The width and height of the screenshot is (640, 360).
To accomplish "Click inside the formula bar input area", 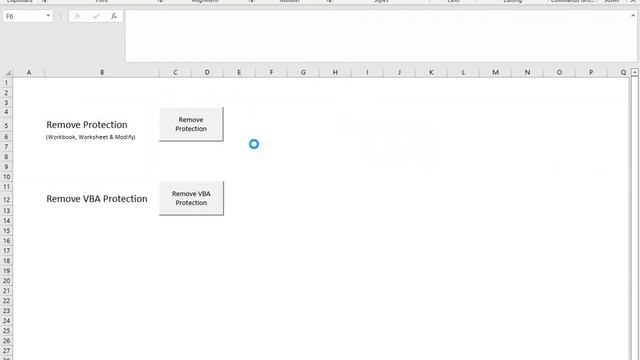I will tap(378, 36).
